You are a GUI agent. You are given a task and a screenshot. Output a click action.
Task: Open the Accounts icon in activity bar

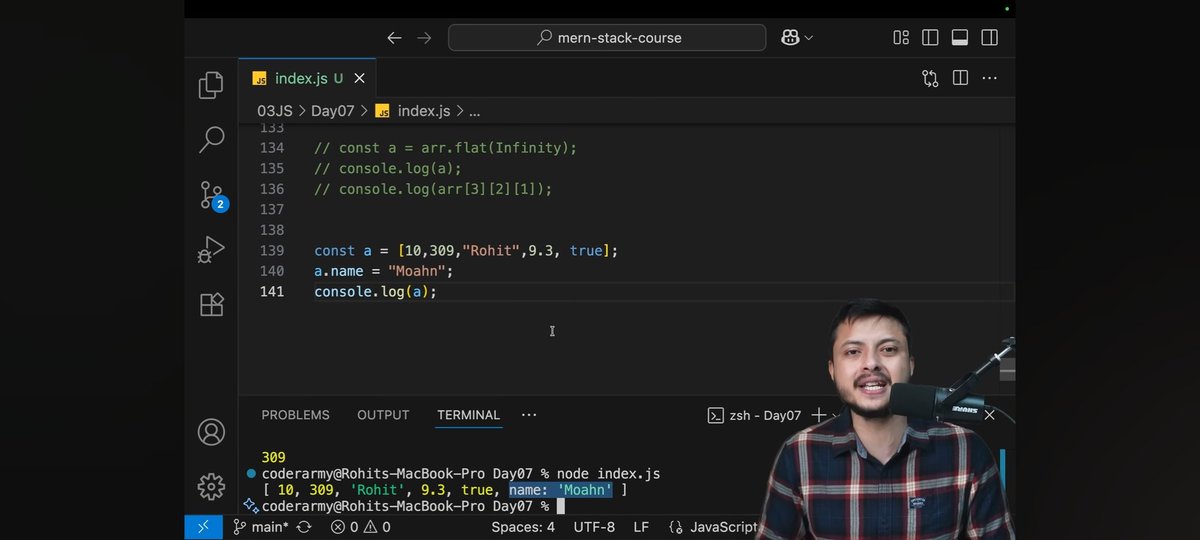coord(211,432)
